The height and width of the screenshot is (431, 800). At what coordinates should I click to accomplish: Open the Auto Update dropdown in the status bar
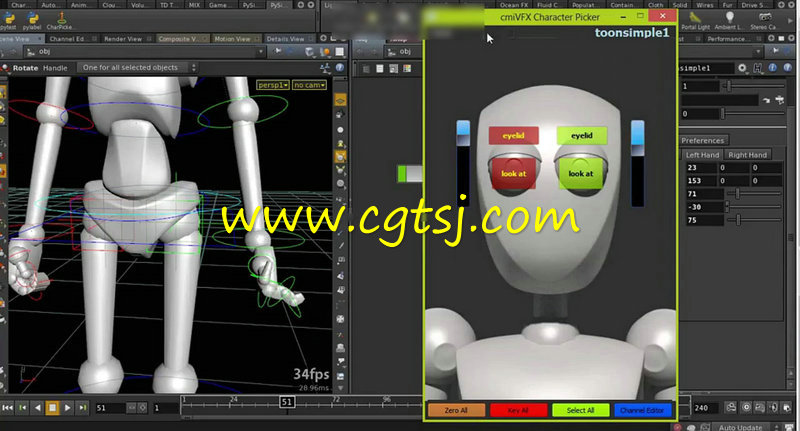click(x=746, y=427)
